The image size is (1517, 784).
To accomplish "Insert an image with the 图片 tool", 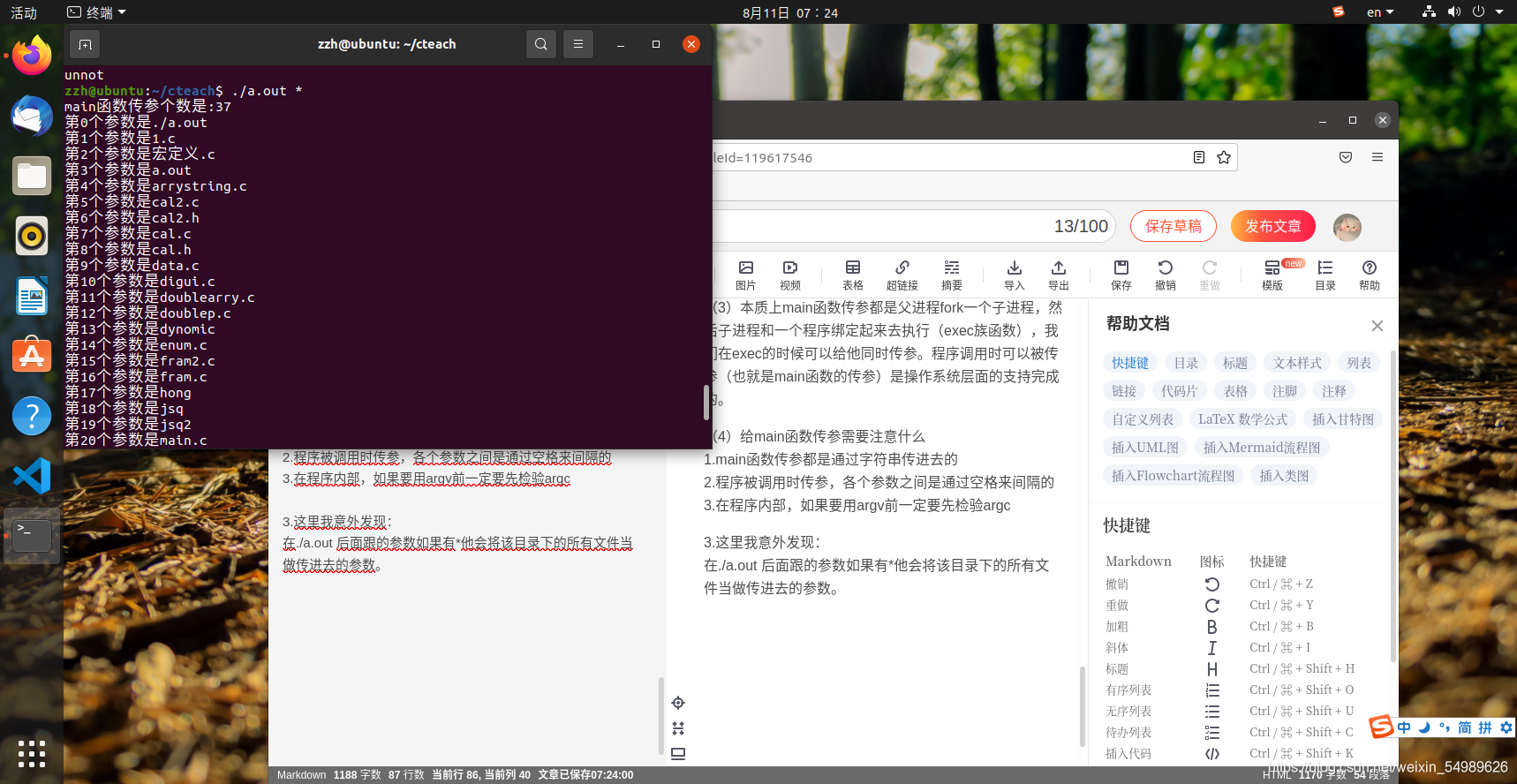I will pos(746,275).
